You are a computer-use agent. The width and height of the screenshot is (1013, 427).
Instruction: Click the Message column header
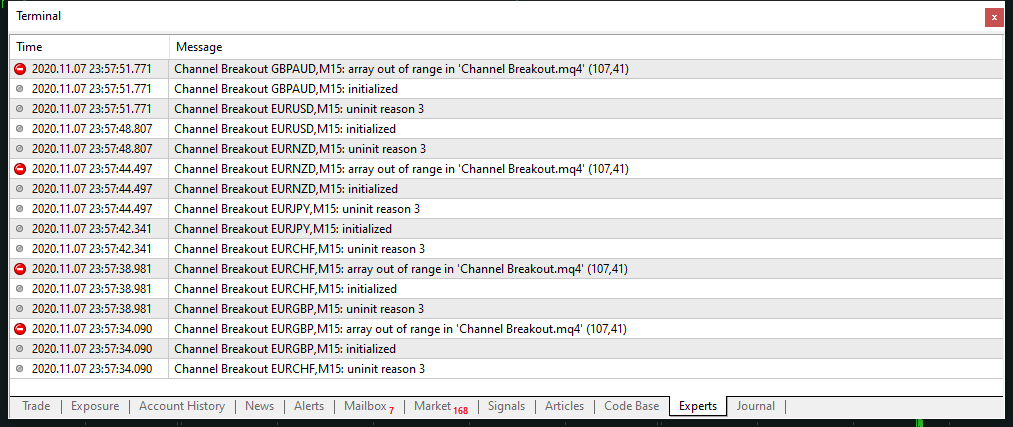pos(585,47)
